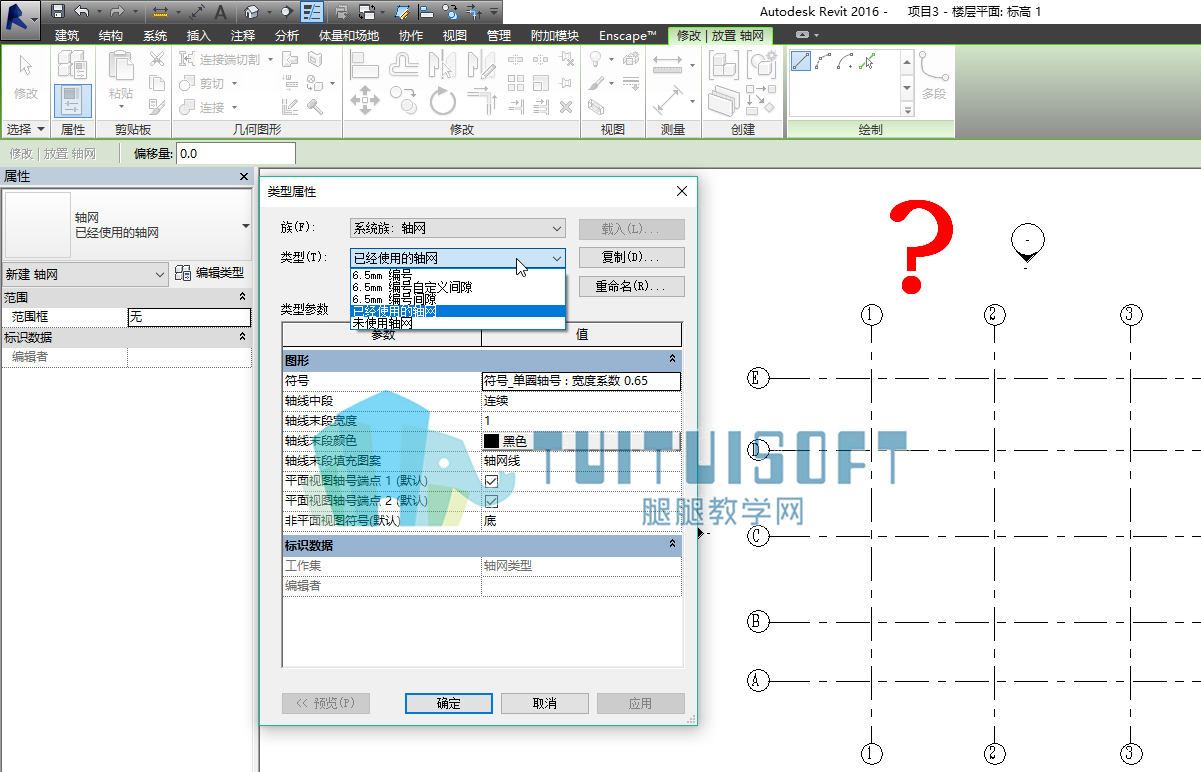
Task: Click the Copy to clipboard icon
Action: [x=156, y=83]
